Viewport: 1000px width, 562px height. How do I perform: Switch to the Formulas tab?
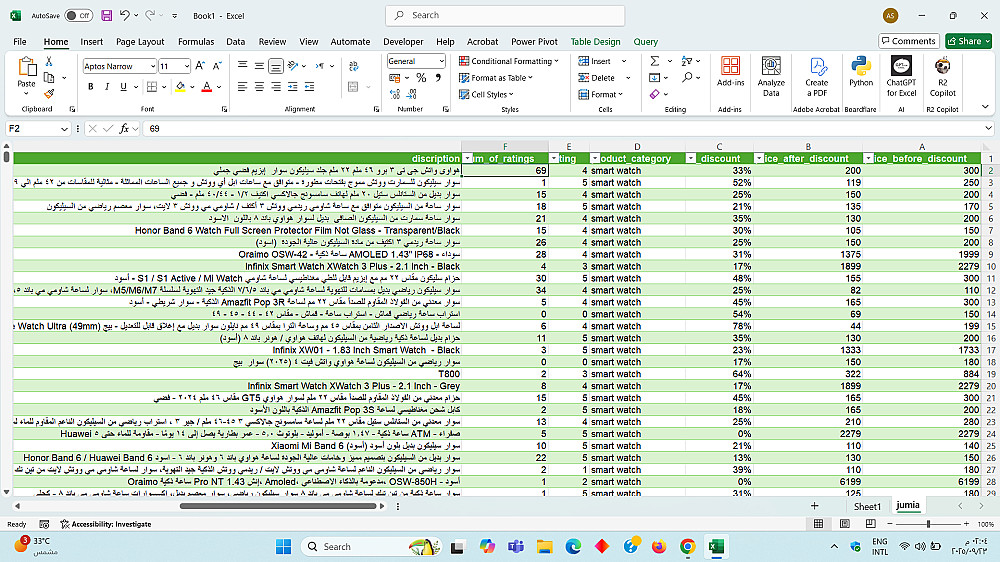click(196, 41)
